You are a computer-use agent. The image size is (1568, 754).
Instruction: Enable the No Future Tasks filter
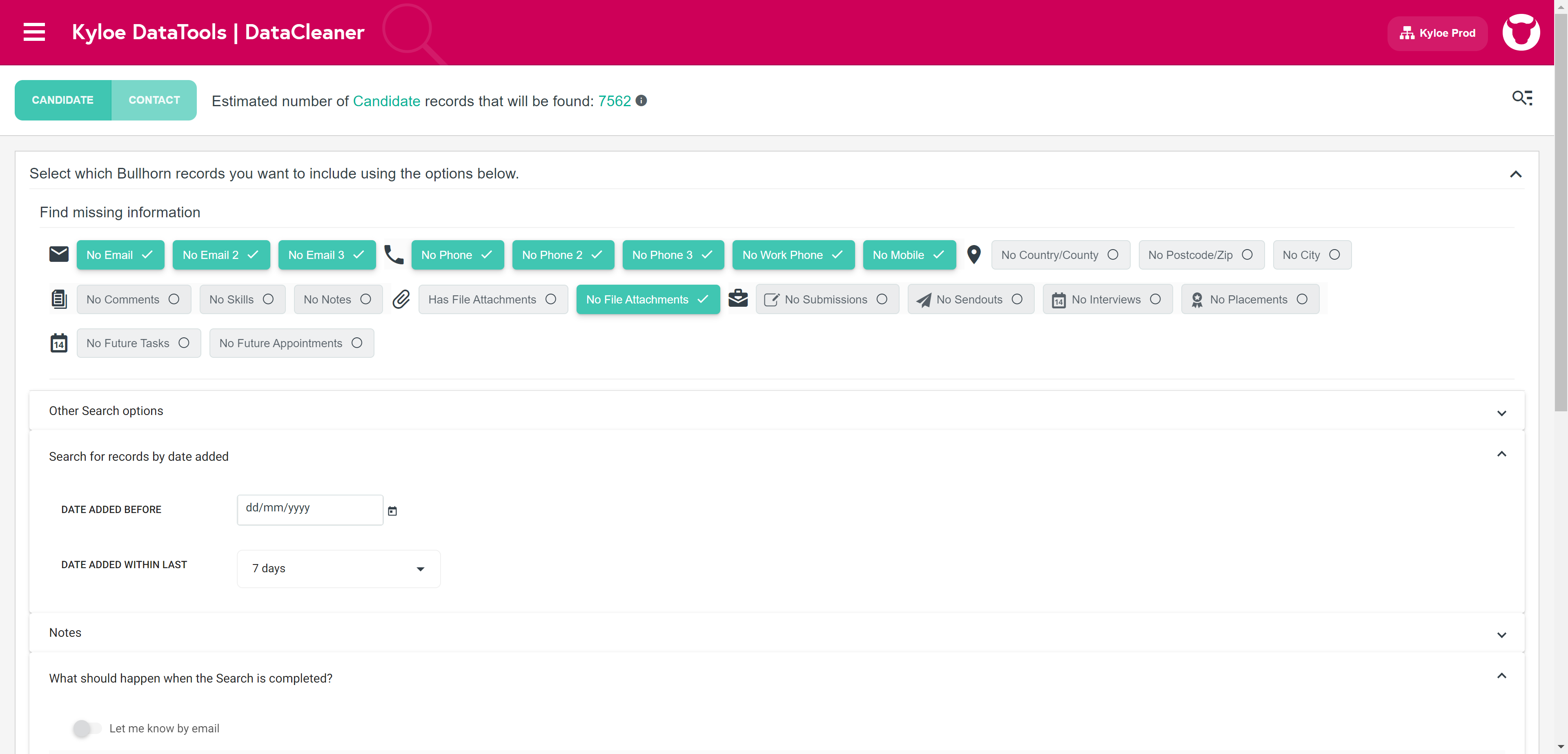[139, 343]
